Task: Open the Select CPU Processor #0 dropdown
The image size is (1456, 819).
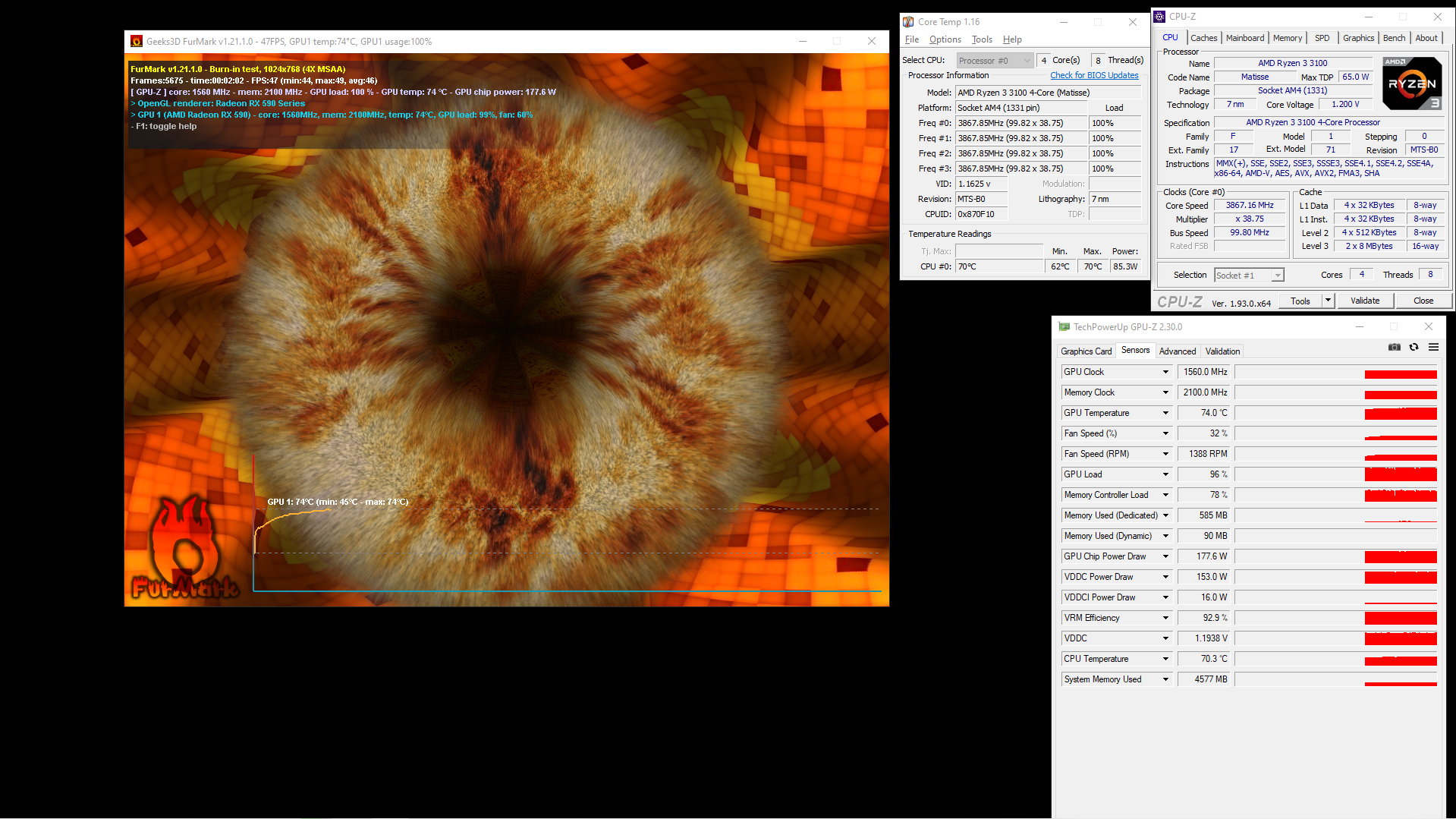Action: pos(995,61)
